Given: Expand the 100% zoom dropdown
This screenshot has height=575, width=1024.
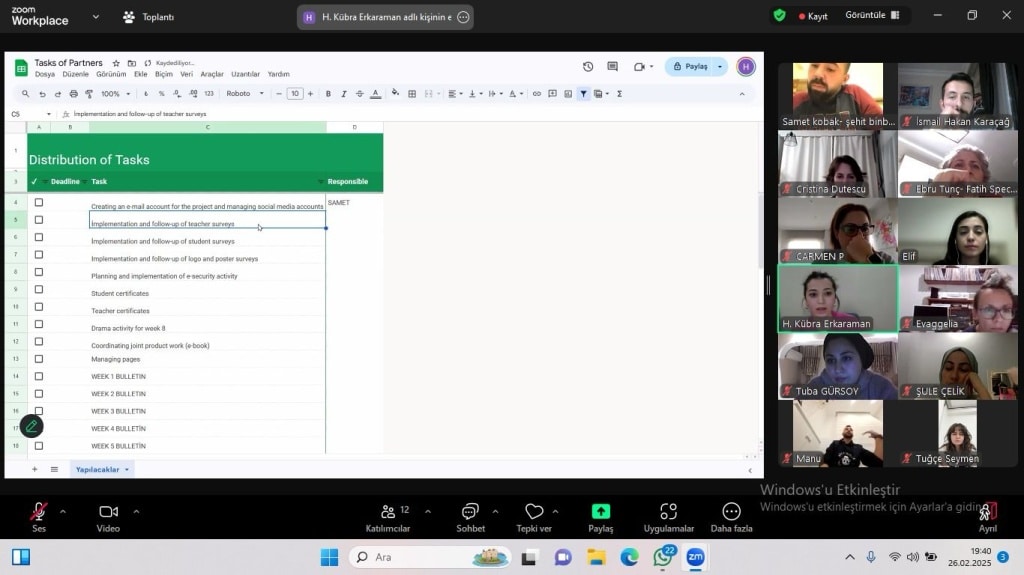Looking at the screenshot, I should pos(115,94).
